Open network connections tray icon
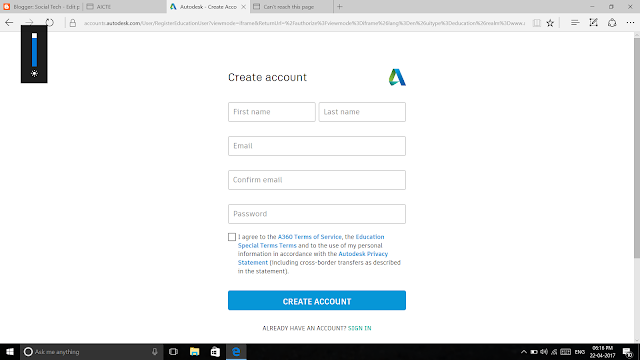640x360 pixels. click(554, 352)
